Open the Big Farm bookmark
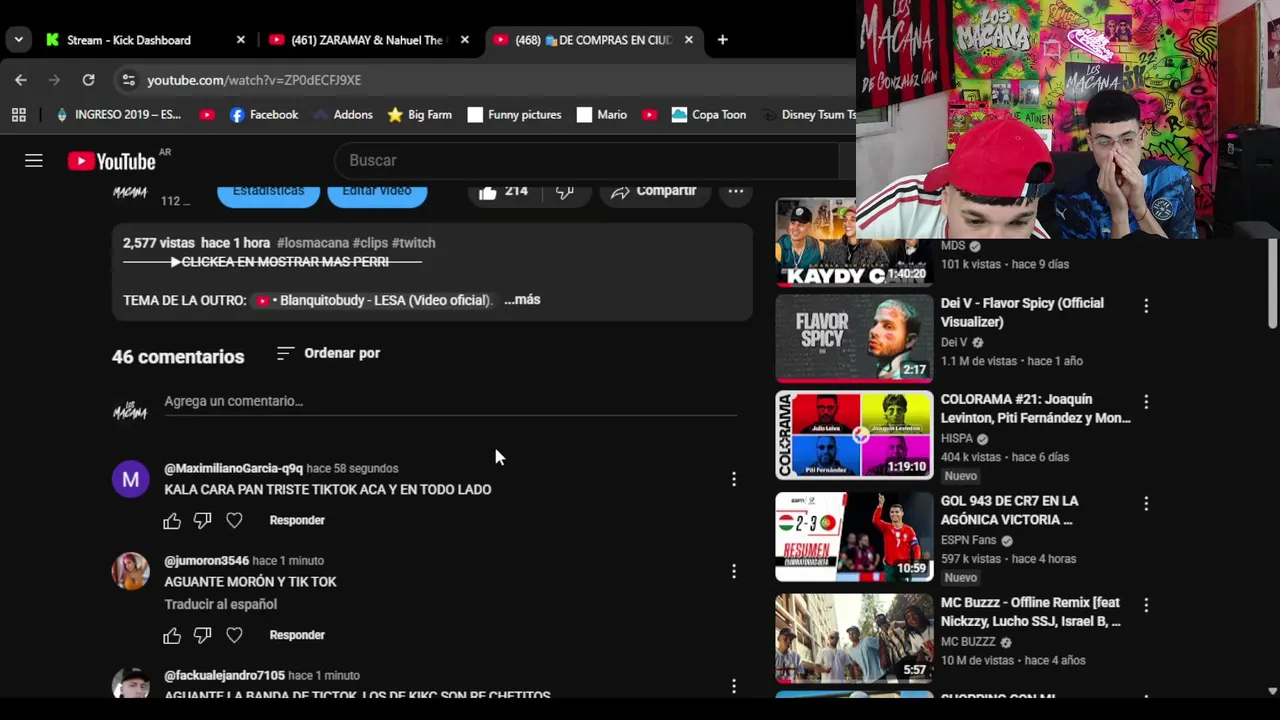This screenshot has height=720, width=1280. pos(419,115)
